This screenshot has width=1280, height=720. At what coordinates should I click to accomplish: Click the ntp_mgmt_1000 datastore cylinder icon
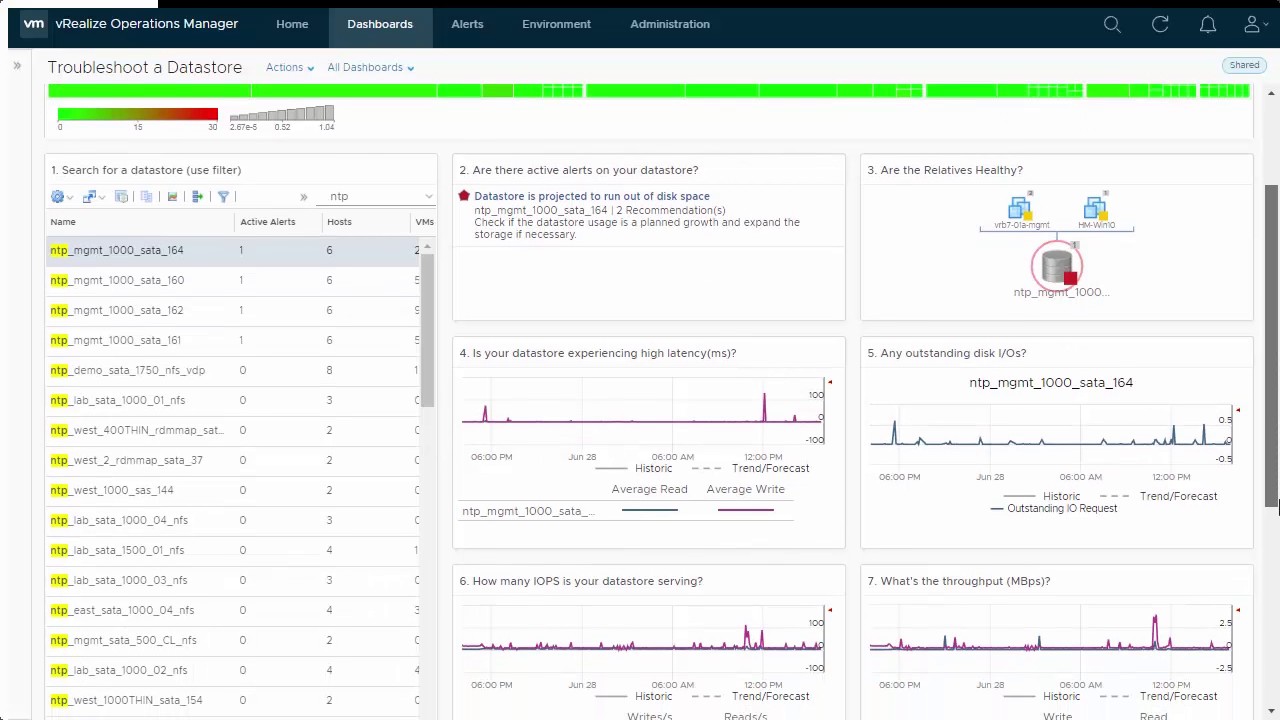[x=1057, y=266]
